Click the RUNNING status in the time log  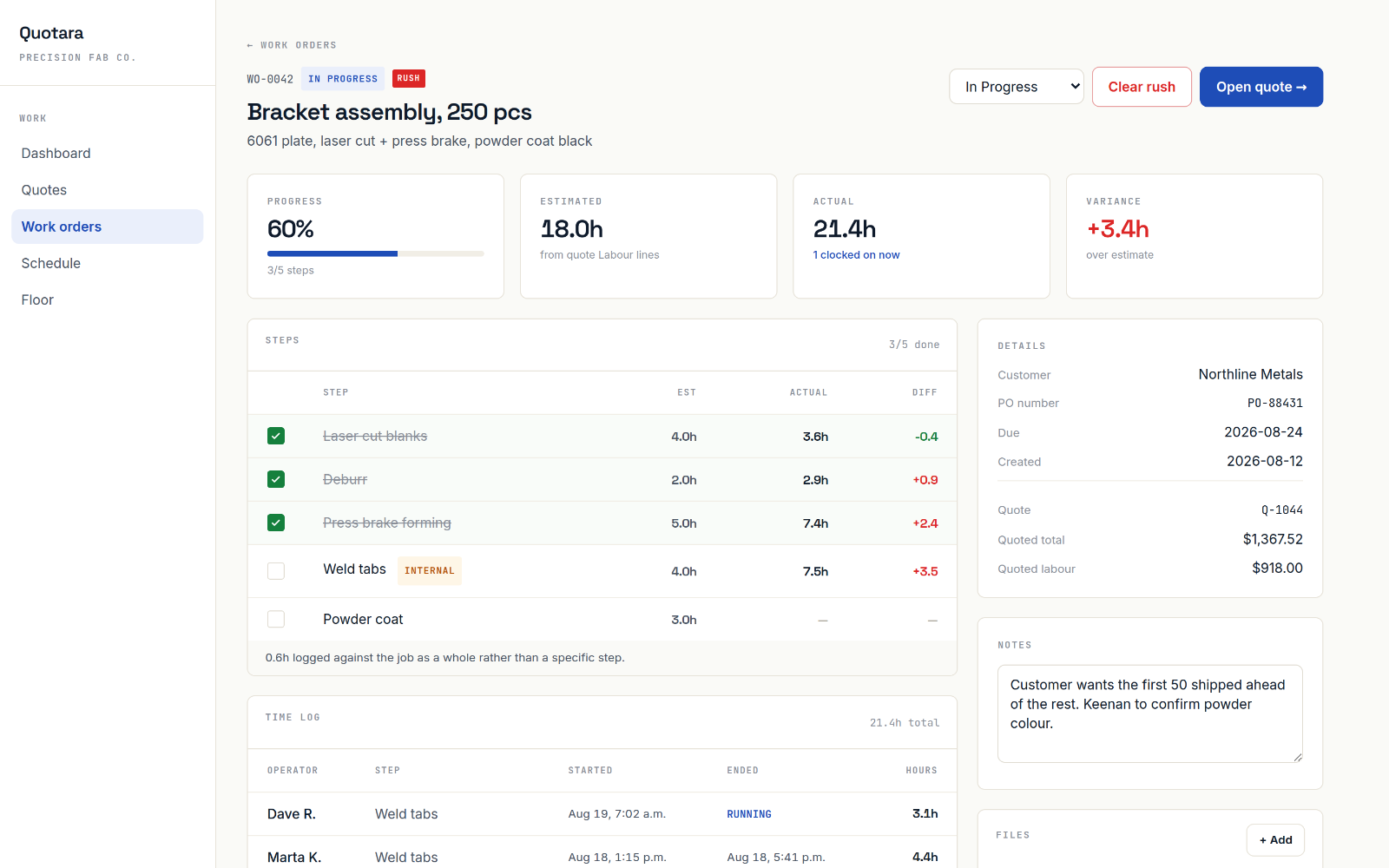click(x=749, y=814)
